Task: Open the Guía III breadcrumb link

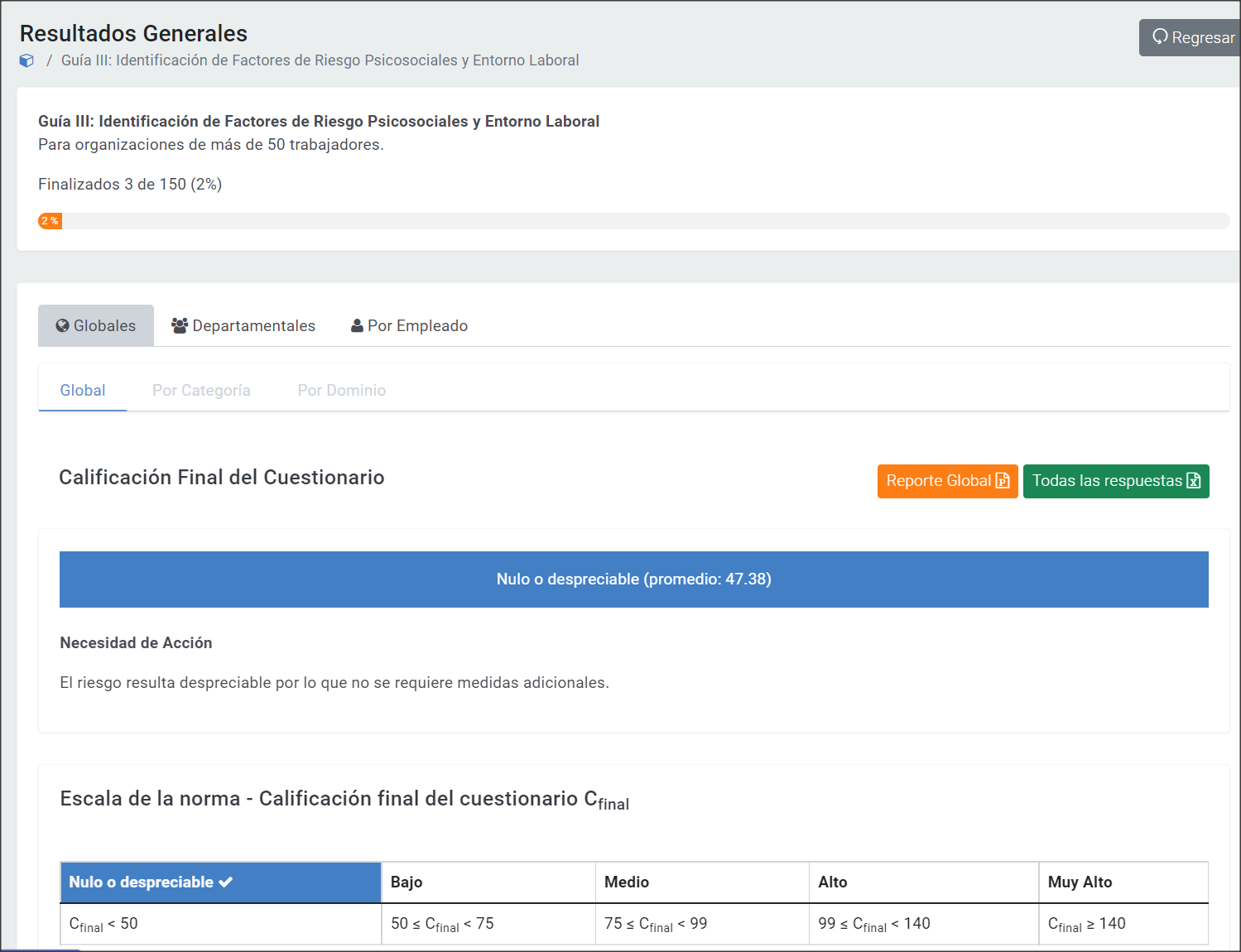Action: [320, 60]
